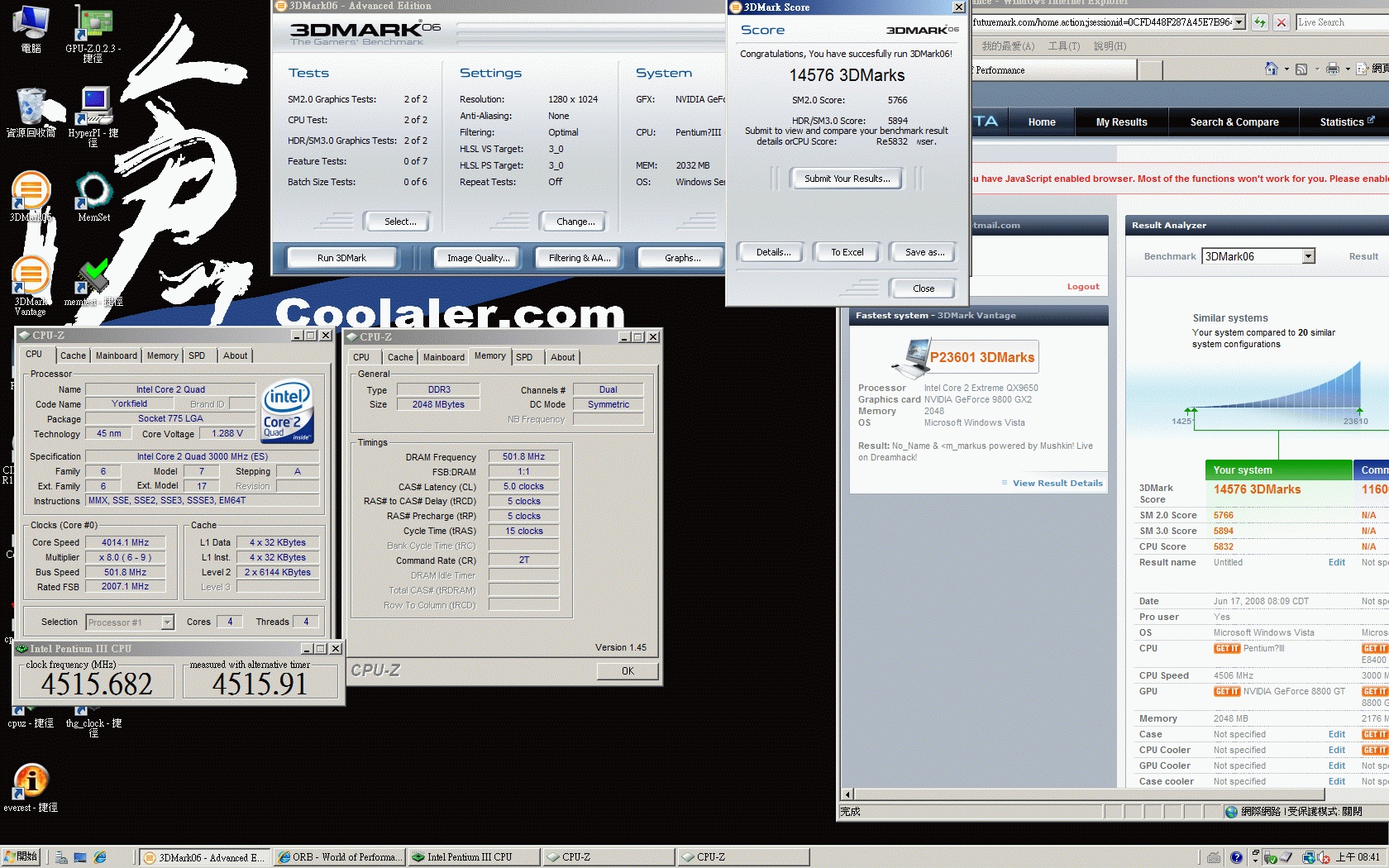Click Submit Your Results... button
Image resolution: width=1389 pixels, height=868 pixels.
click(x=847, y=179)
